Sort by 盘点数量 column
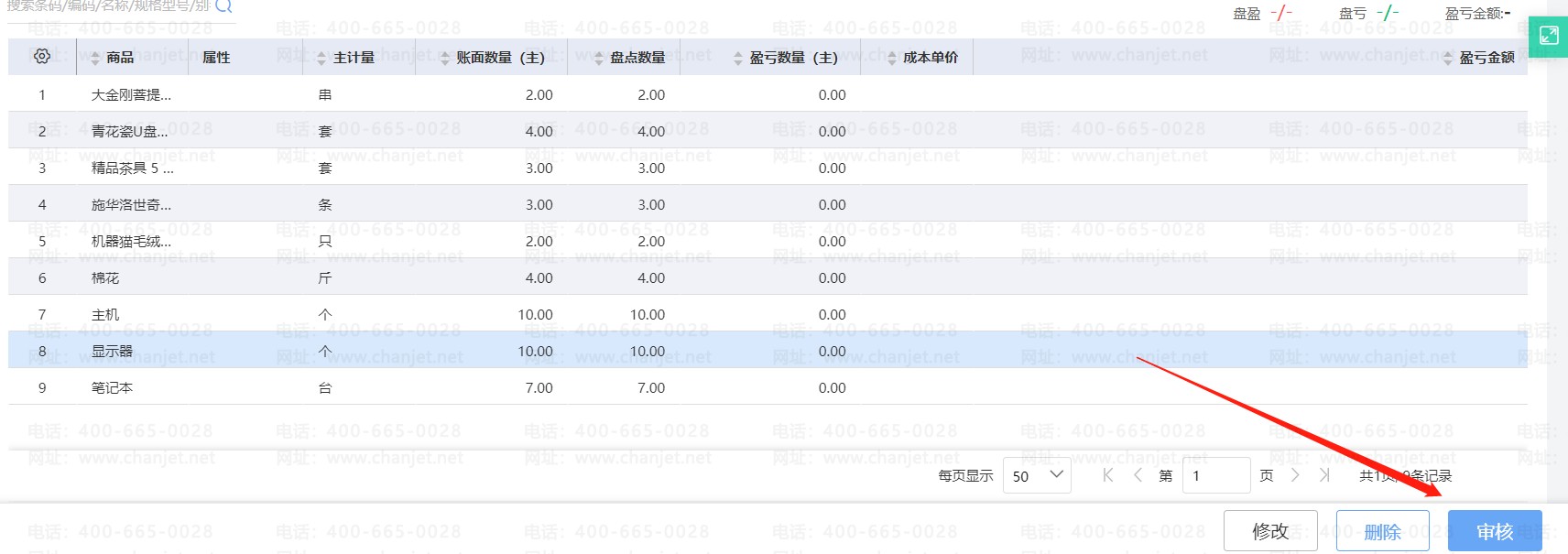This screenshot has height=554, width=1568. pyautogui.click(x=630, y=58)
